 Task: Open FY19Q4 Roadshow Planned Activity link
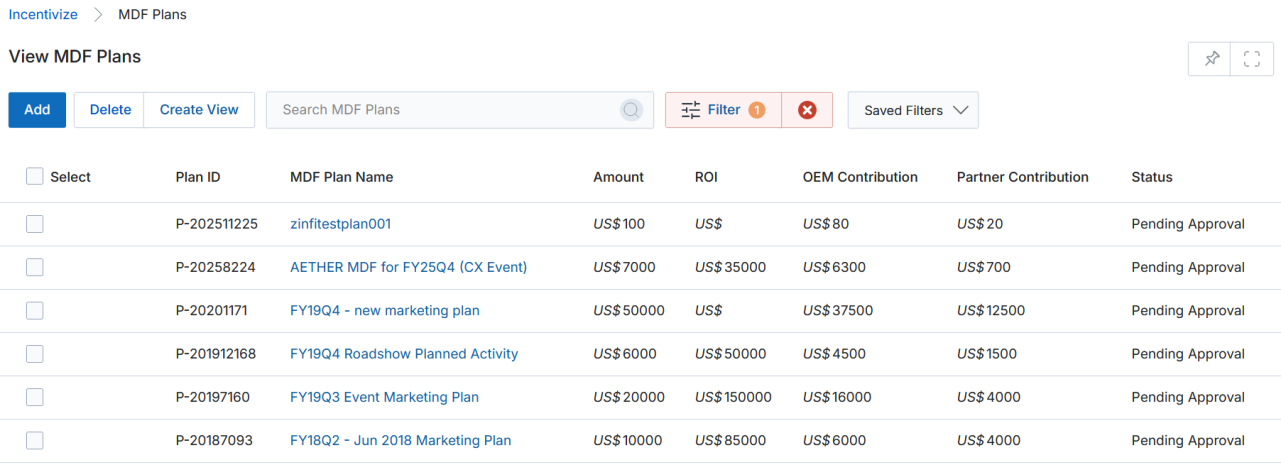(x=404, y=353)
